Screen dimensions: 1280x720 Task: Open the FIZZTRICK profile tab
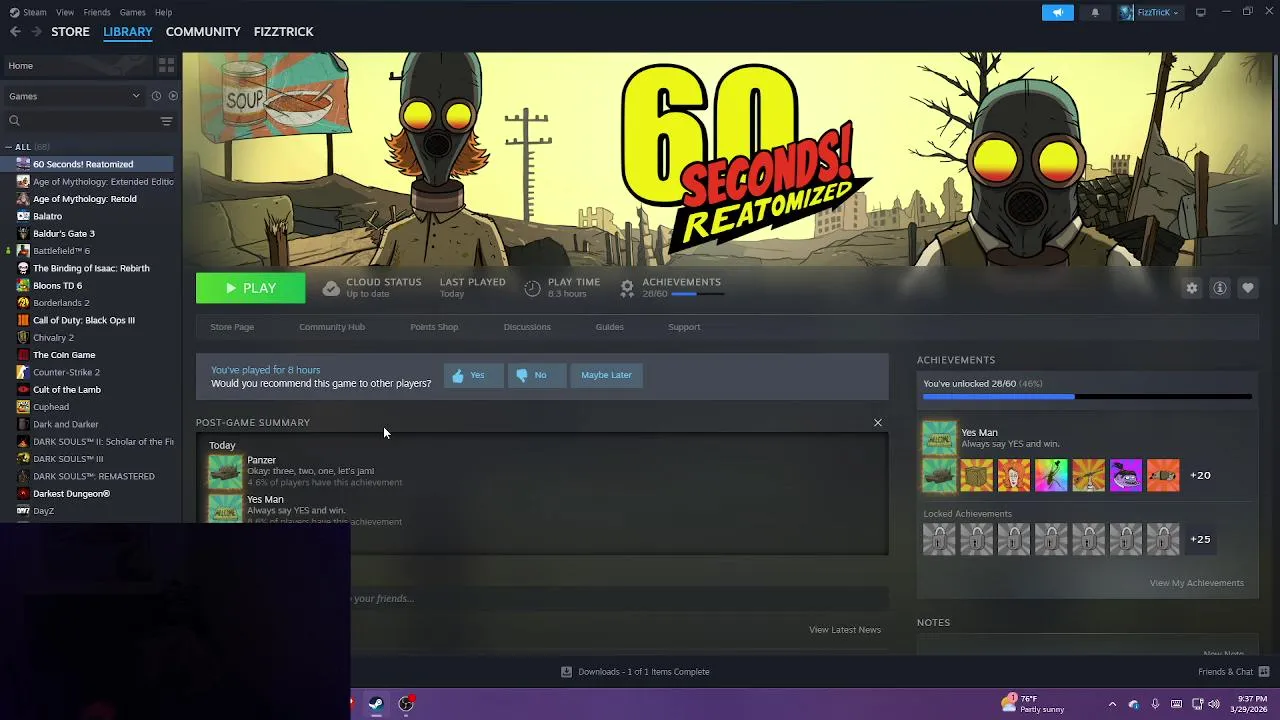pos(283,32)
